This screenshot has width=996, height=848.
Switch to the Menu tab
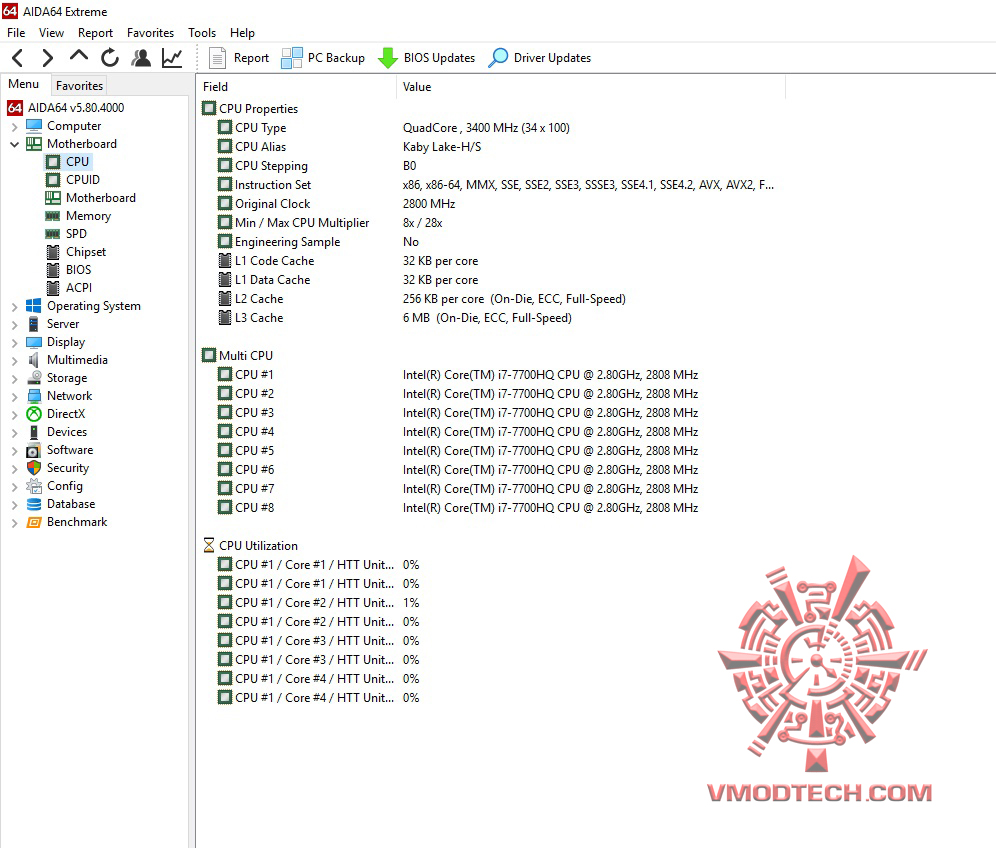[x=24, y=84]
